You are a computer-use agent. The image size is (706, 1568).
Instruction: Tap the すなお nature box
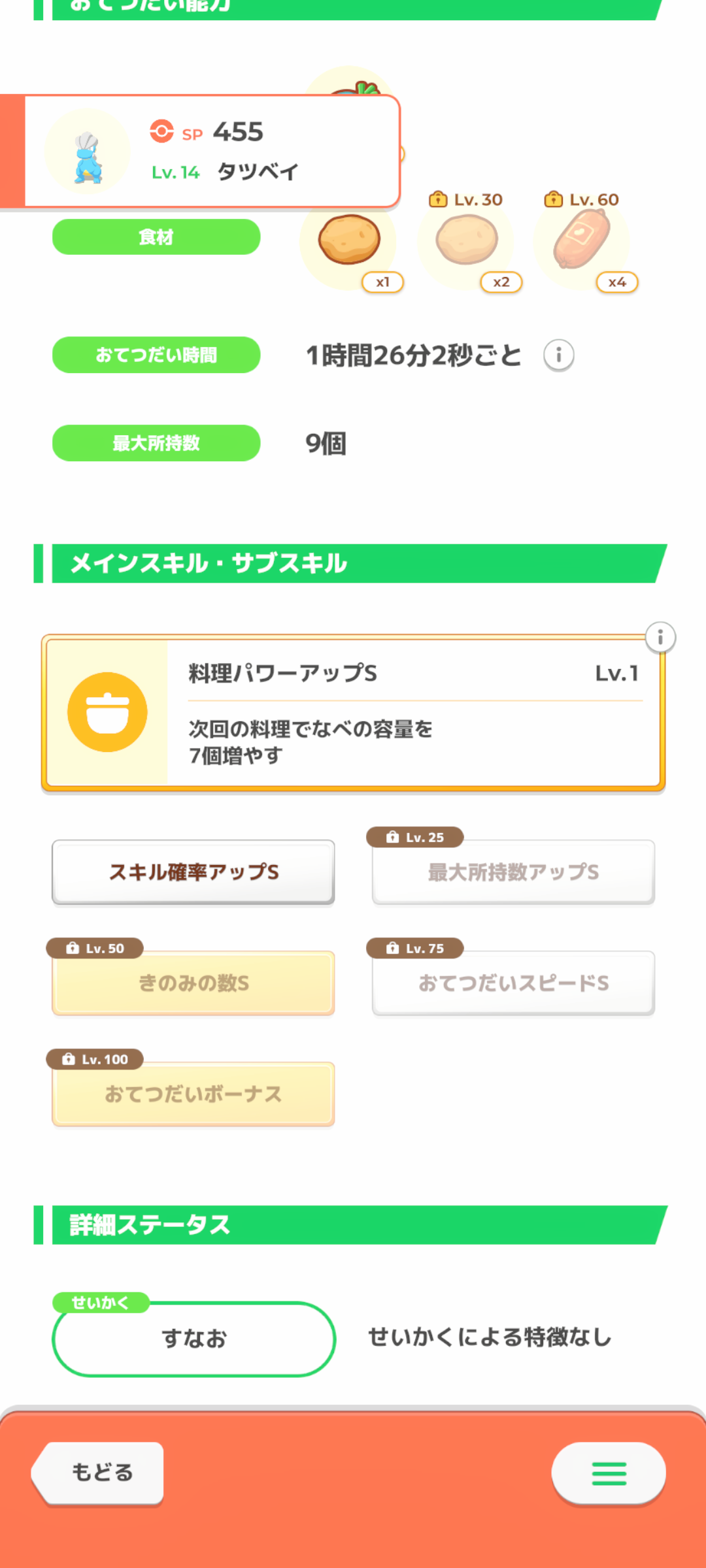pyautogui.click(x=193, y=1339)
